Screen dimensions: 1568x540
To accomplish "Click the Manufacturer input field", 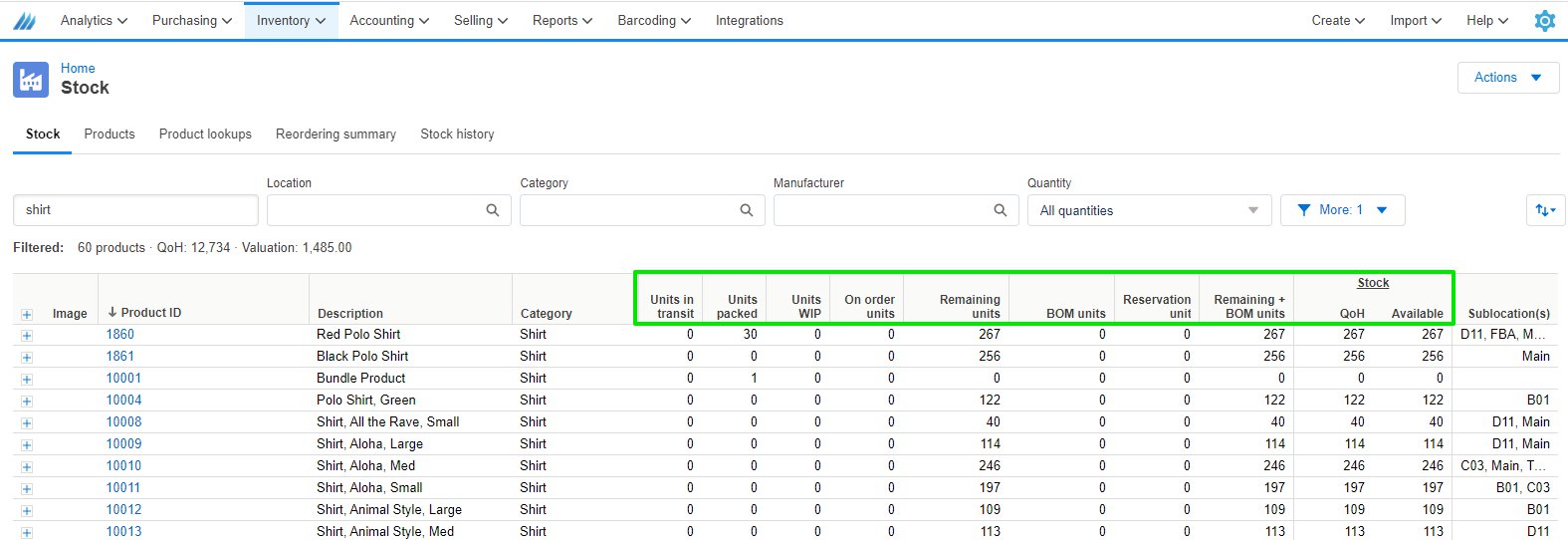I will [896, 210].
